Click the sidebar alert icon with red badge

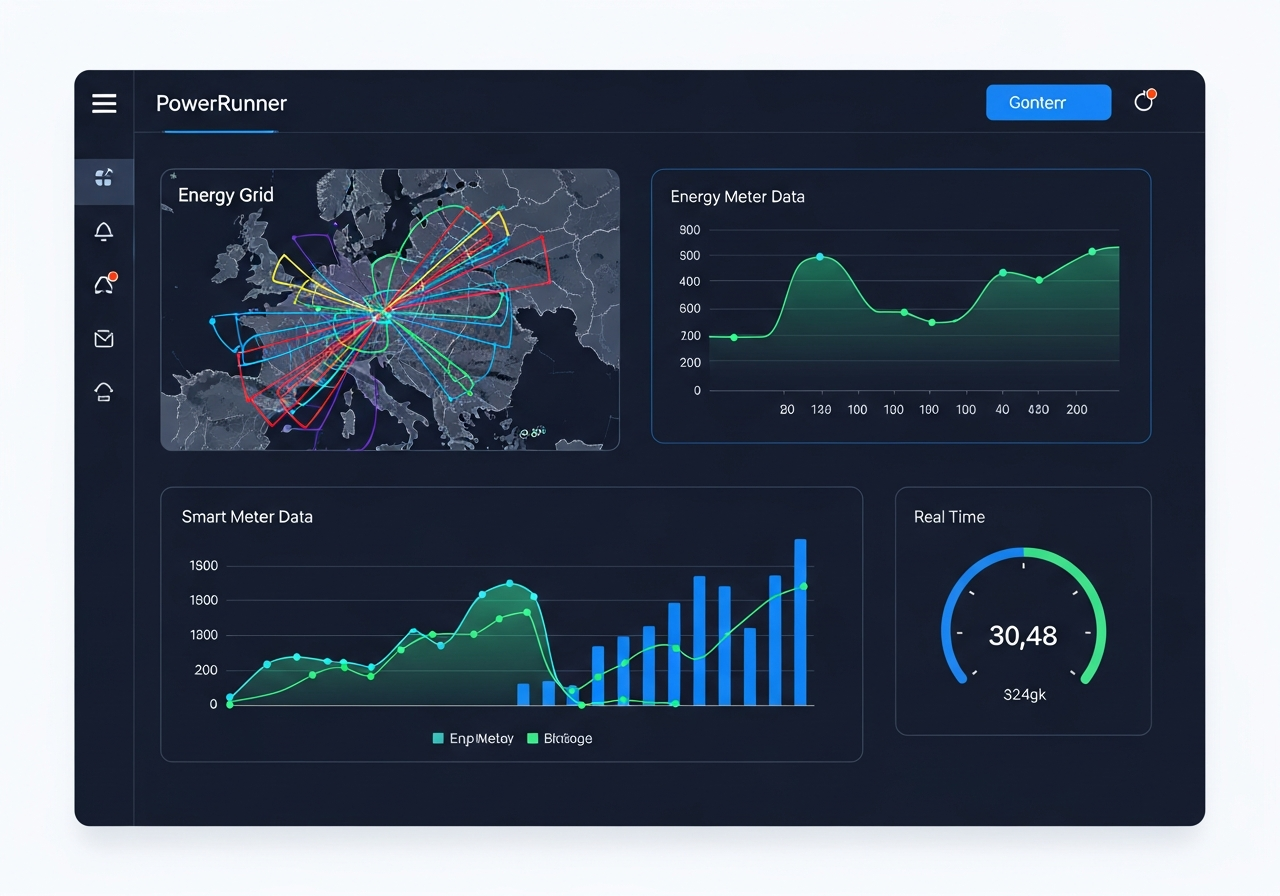point(104,285)
